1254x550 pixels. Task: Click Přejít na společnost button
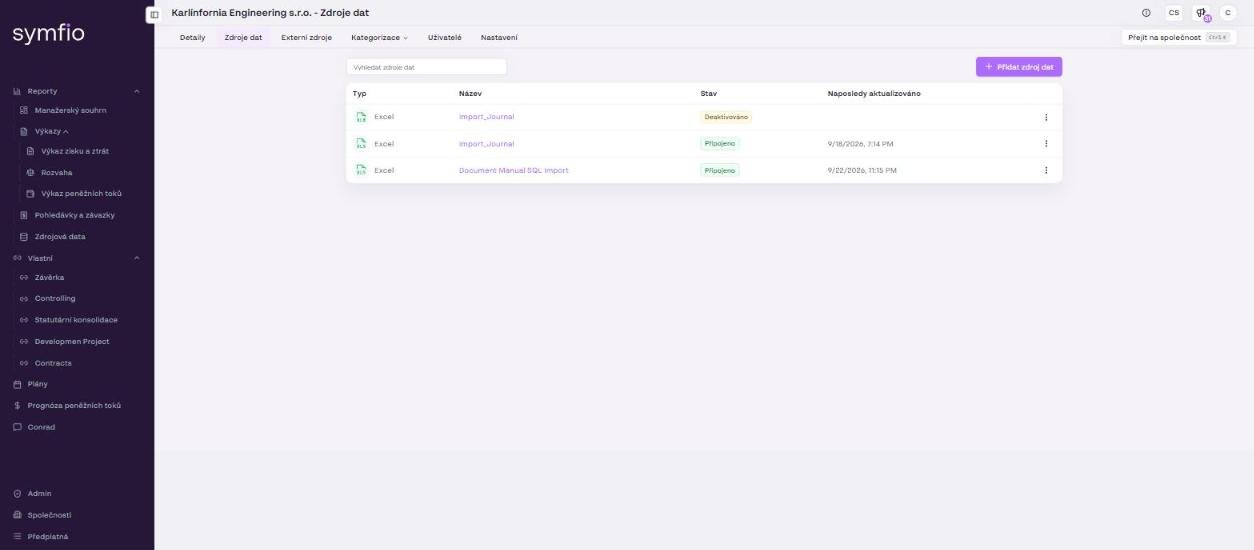1179,37
